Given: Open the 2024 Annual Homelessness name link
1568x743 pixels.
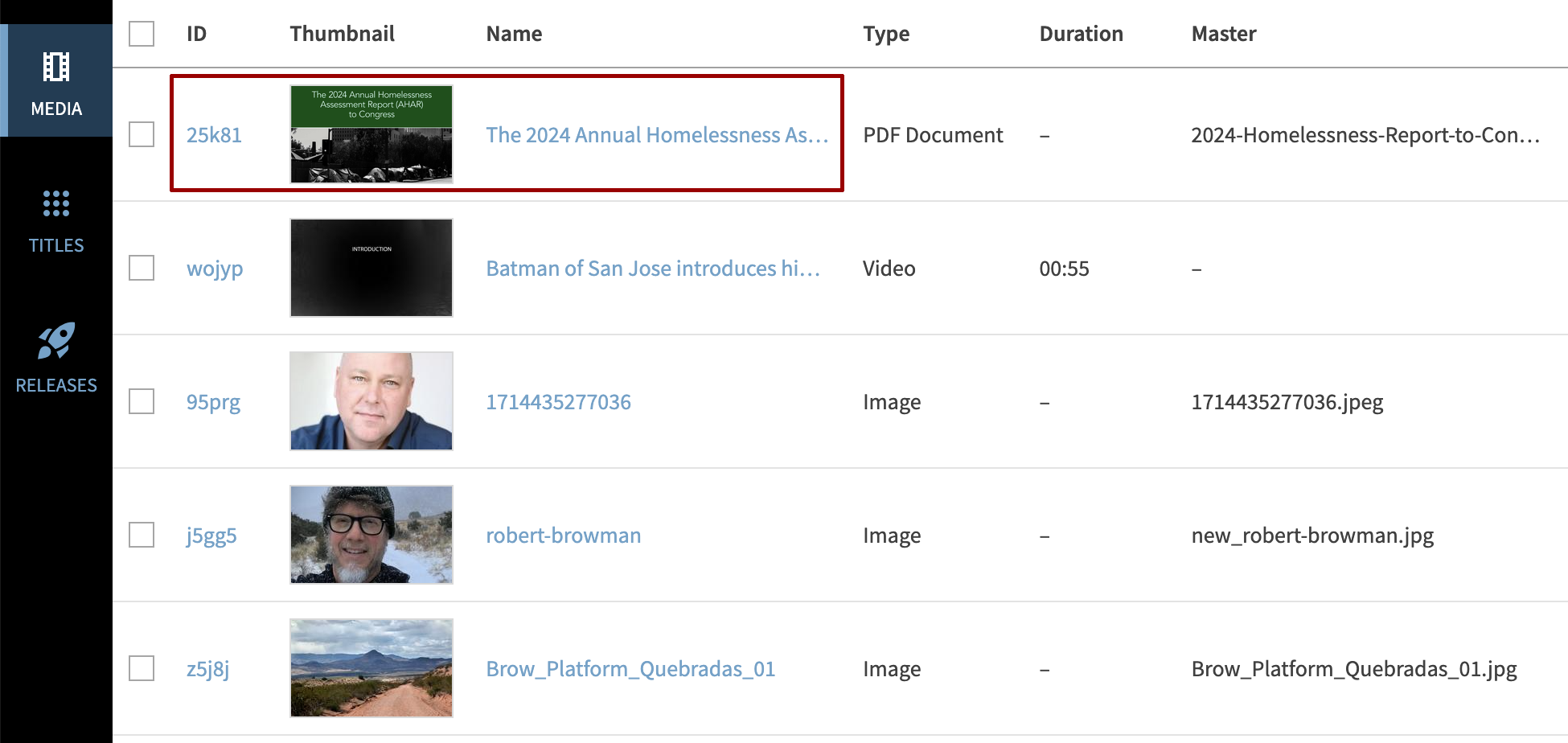Looking at the screenshot, I should click(x=656, y=135).
